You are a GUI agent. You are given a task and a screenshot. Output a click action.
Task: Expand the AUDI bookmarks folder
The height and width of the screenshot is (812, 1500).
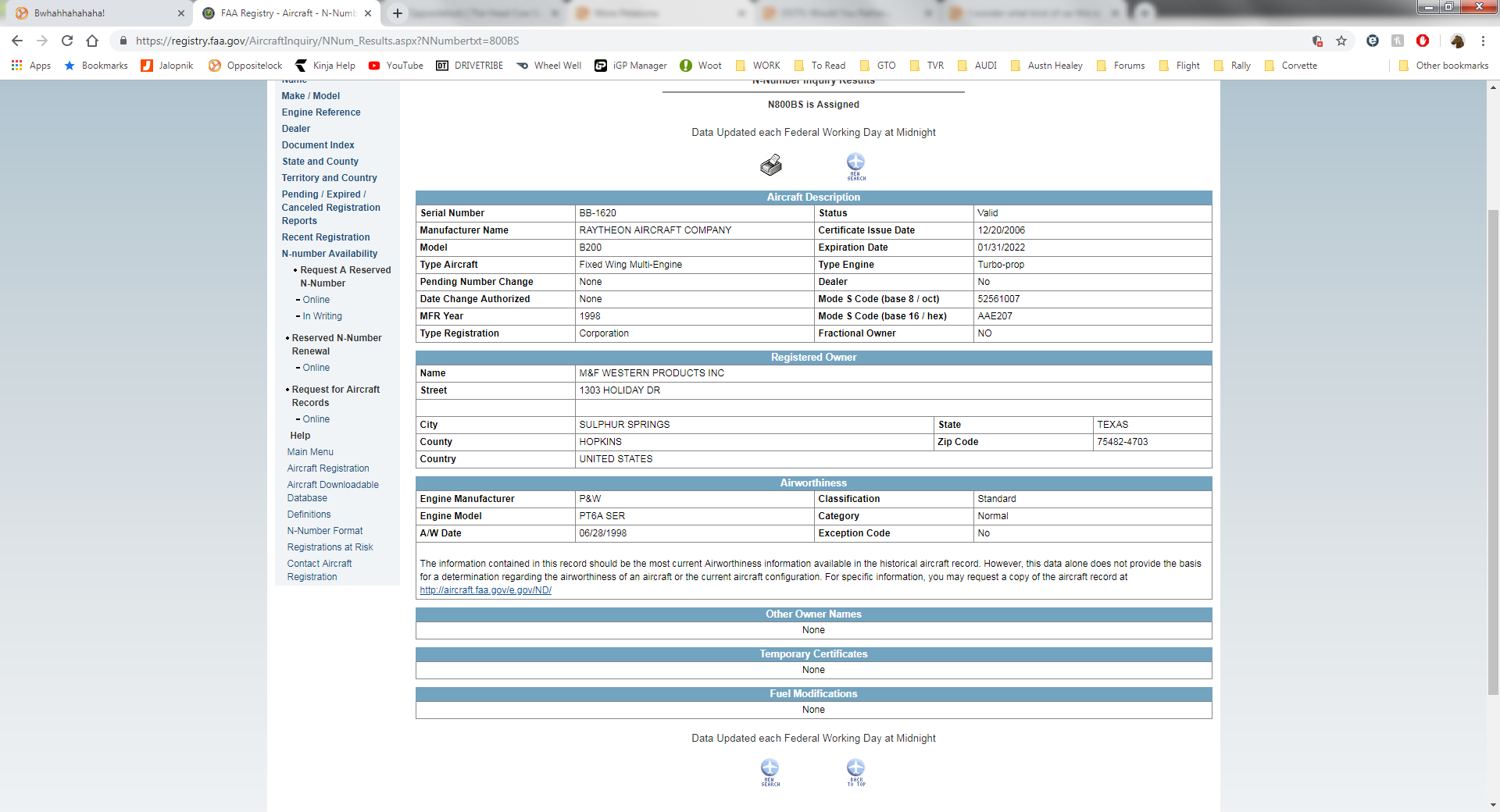977,66
